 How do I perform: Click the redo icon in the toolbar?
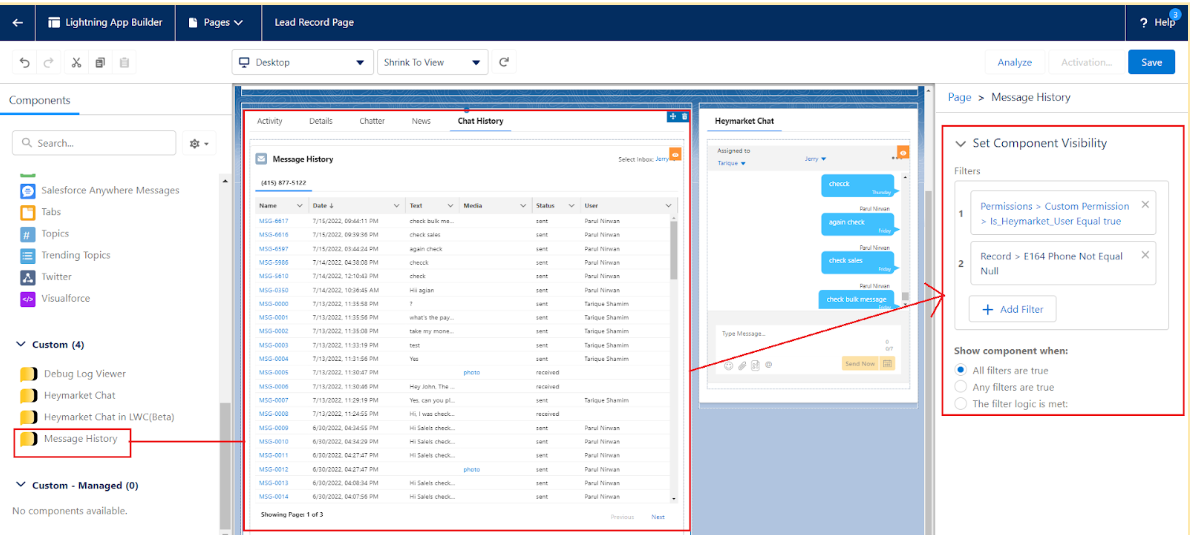click(x=48, y=62)
